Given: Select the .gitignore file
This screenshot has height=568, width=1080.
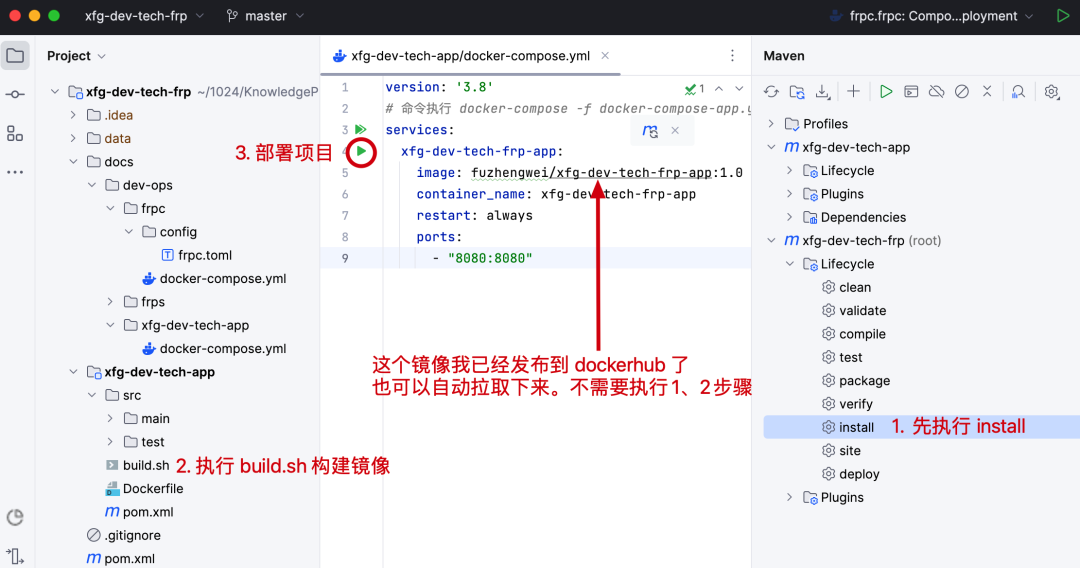Looking at the screenshot, I should pyautogui.click(x=124, y=536).
